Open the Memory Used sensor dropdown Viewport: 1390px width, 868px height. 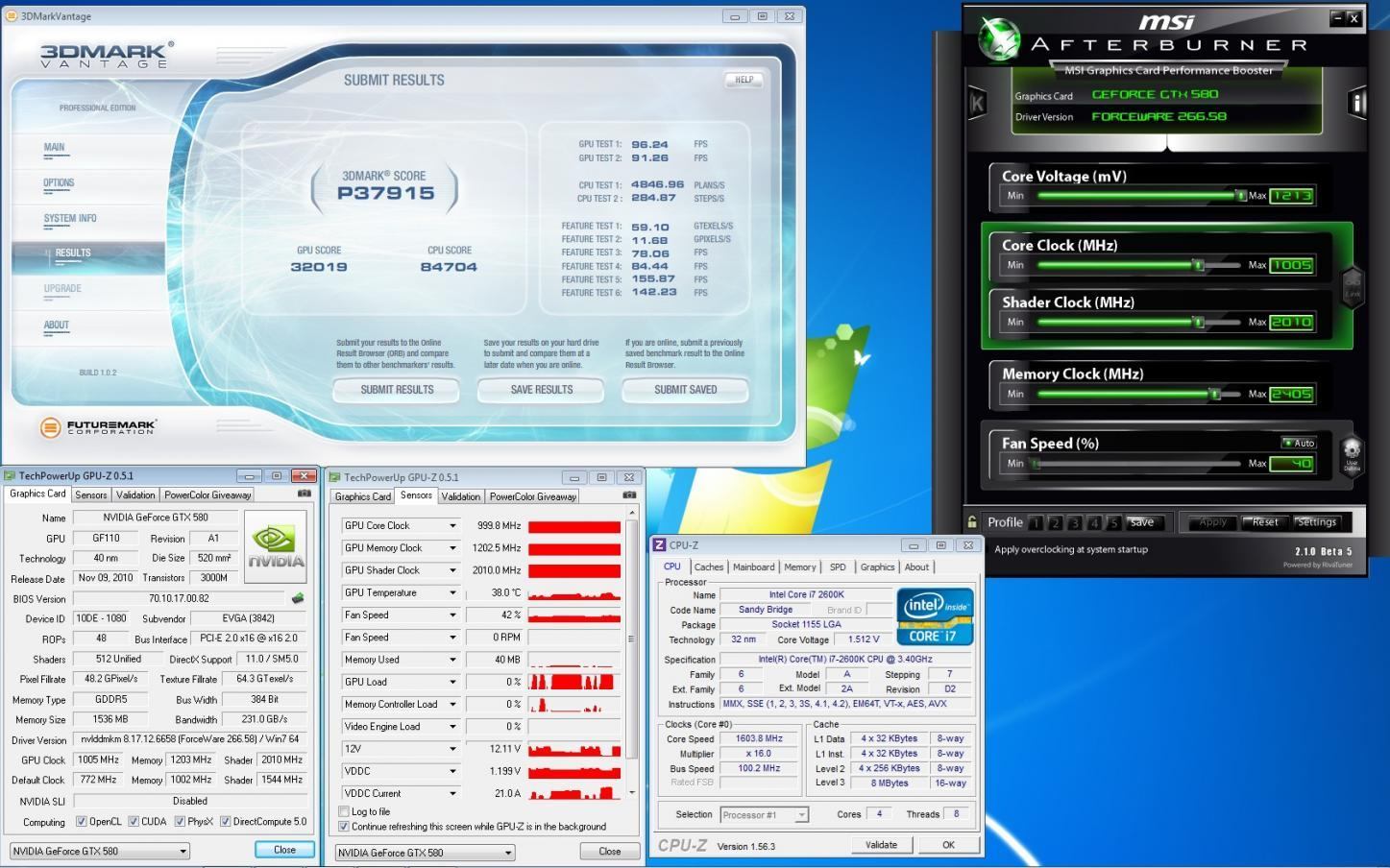click(x=452, y=660)
